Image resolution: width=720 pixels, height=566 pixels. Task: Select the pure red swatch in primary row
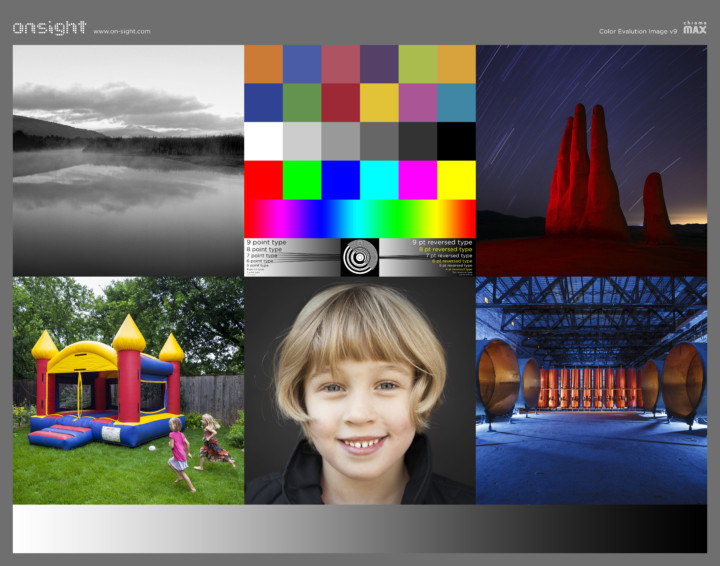coord(264,180)
